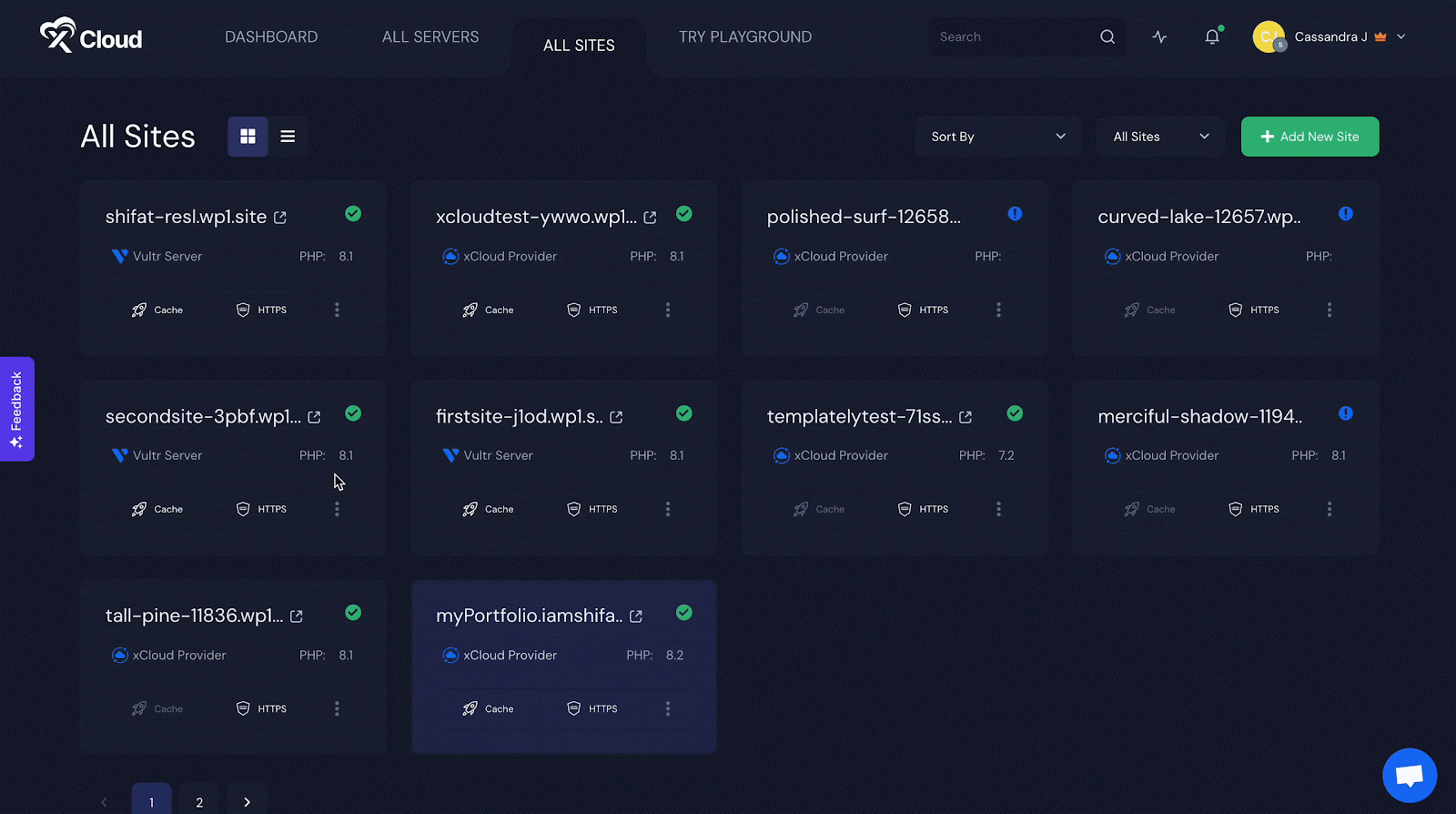This screenshot has width=1456, height=814.
Task: Open three-dot menu for xcloudtest-ywwo site
Action: tap(667, 310)
